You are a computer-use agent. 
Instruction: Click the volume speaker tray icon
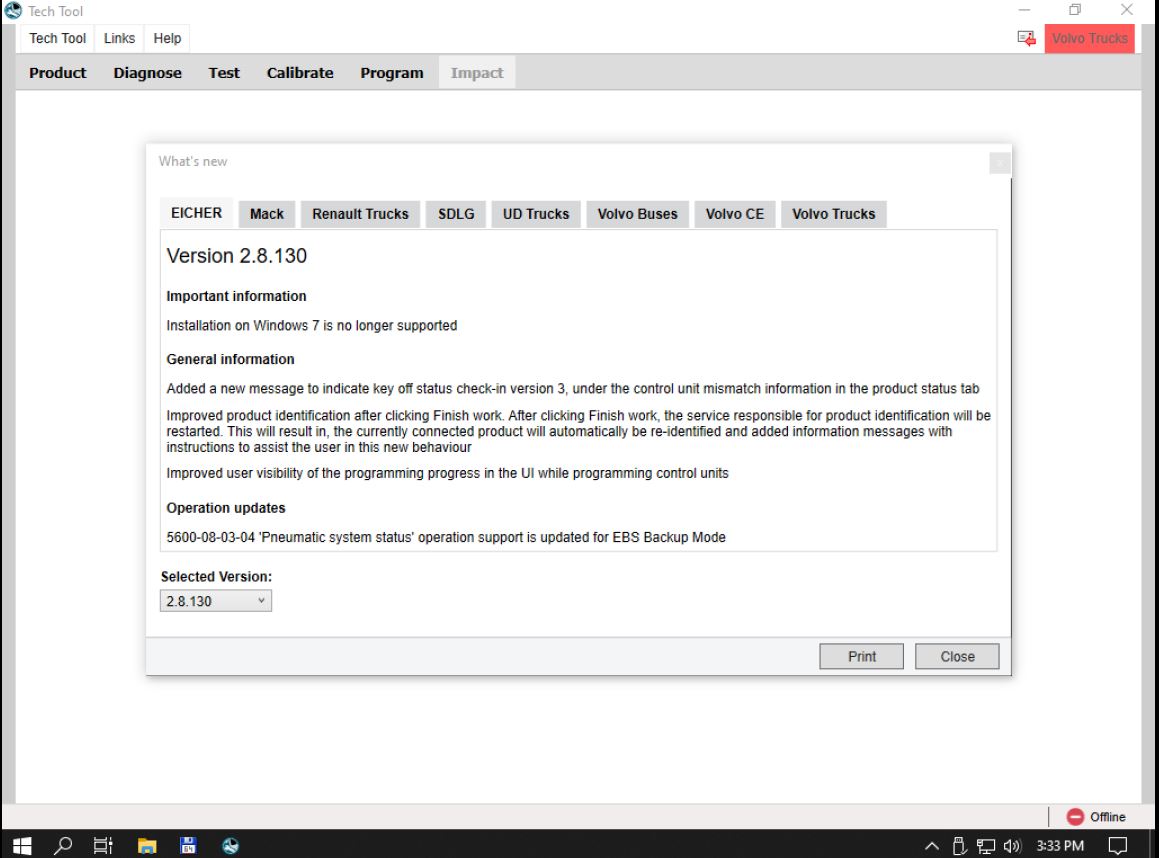click(x=1012, y=846)
